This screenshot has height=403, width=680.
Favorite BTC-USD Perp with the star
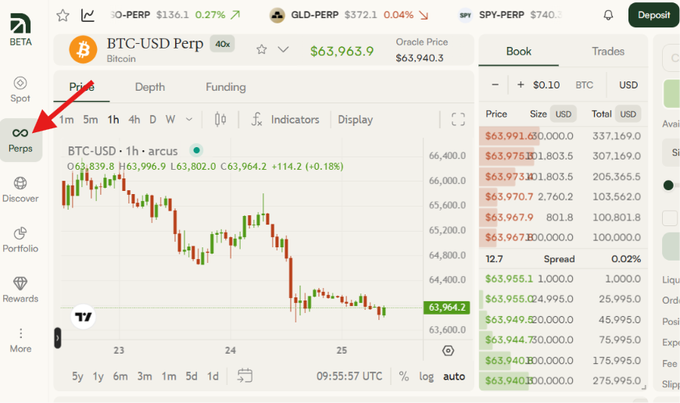tap(261, 49)
